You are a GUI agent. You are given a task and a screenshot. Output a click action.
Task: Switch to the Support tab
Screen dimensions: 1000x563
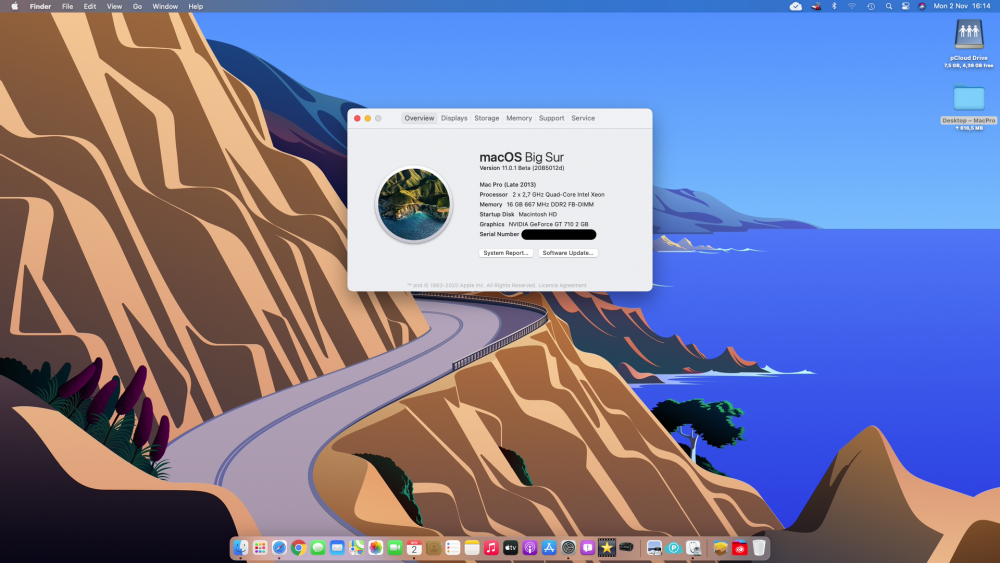[552, 118]
